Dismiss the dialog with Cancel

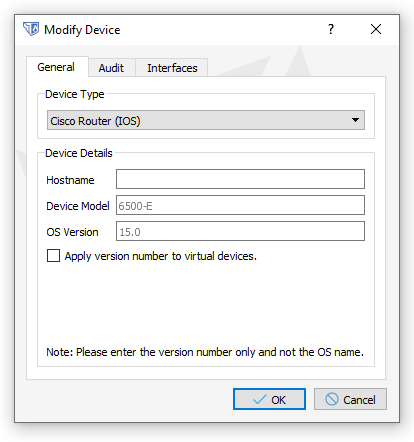click(x=350, y=399)
